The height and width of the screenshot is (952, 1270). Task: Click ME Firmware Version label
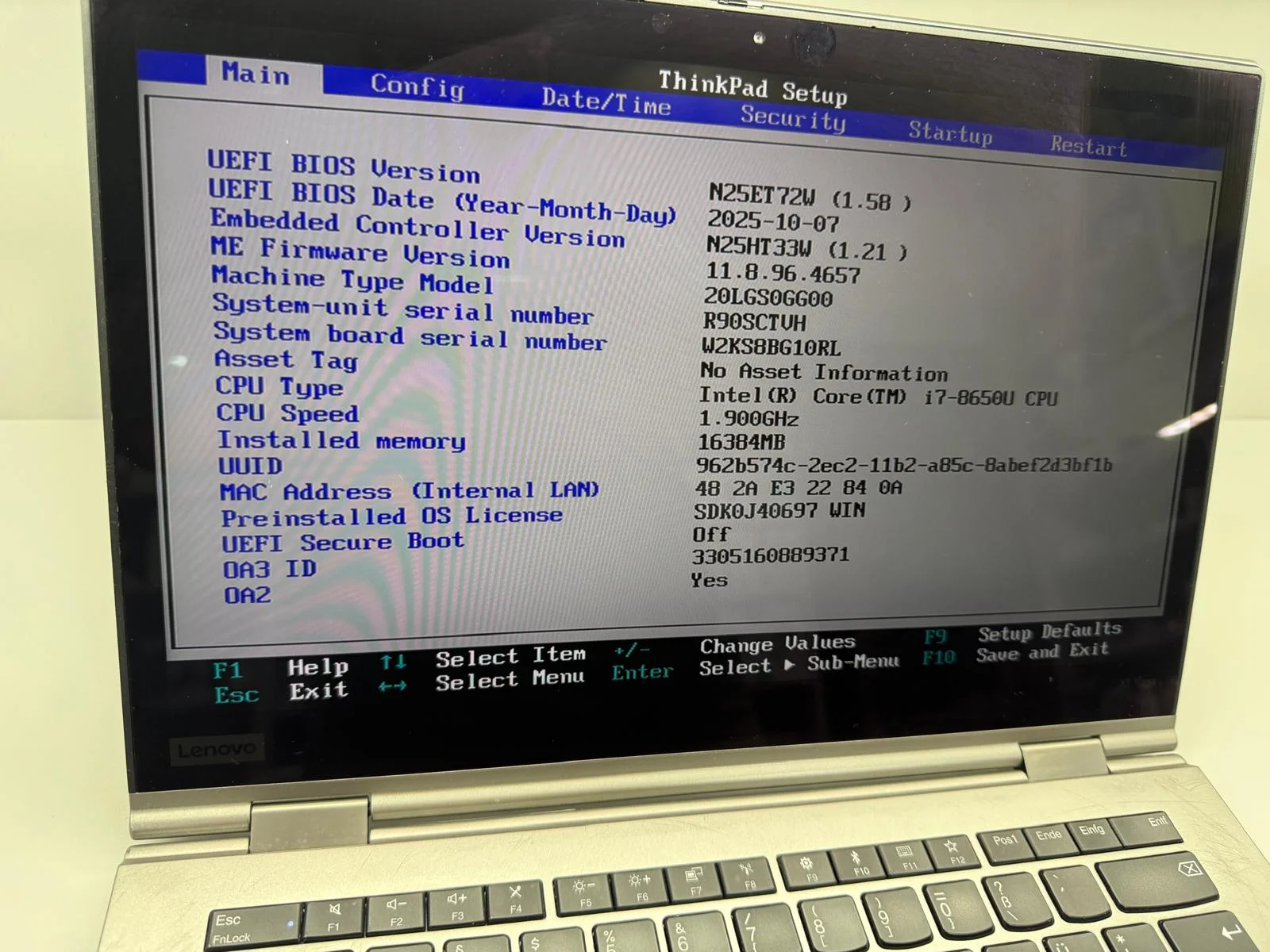(x=360, y=252)
